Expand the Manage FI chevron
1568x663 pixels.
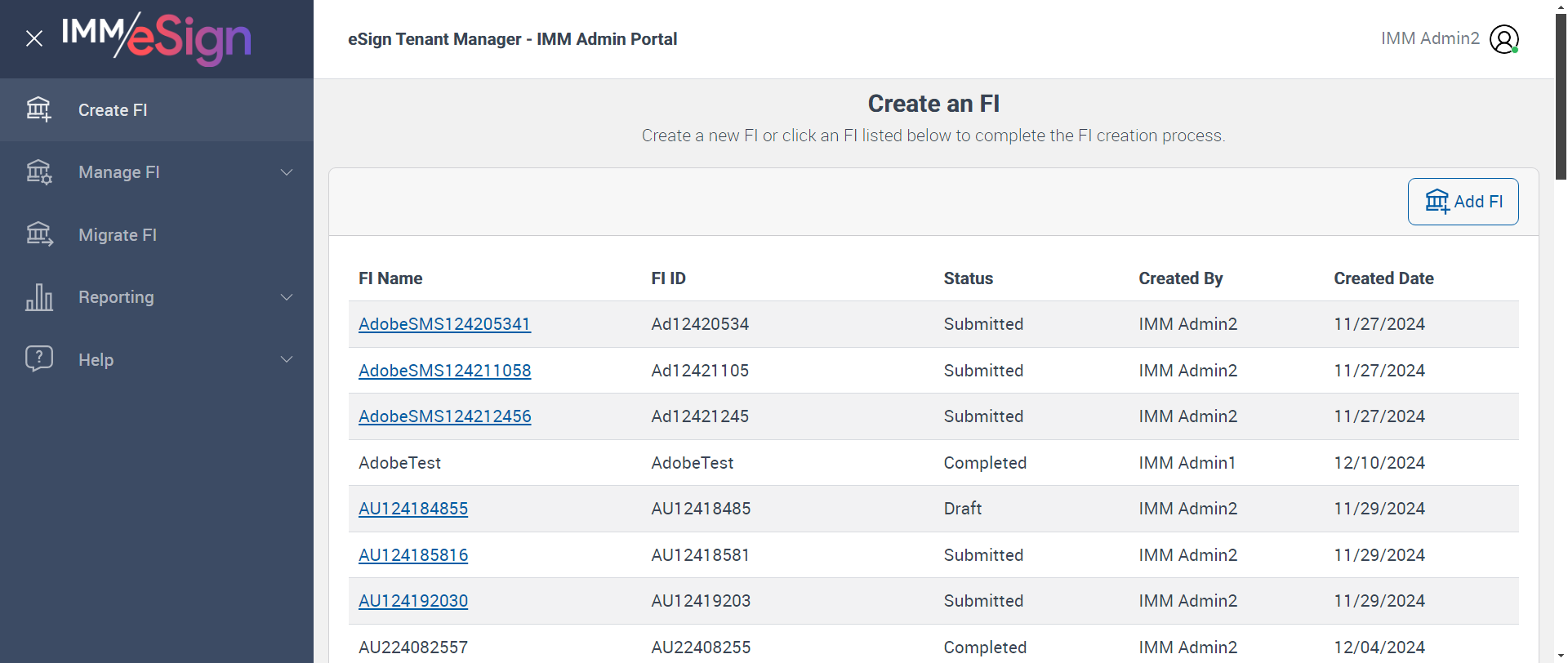(x=287, y=172)
